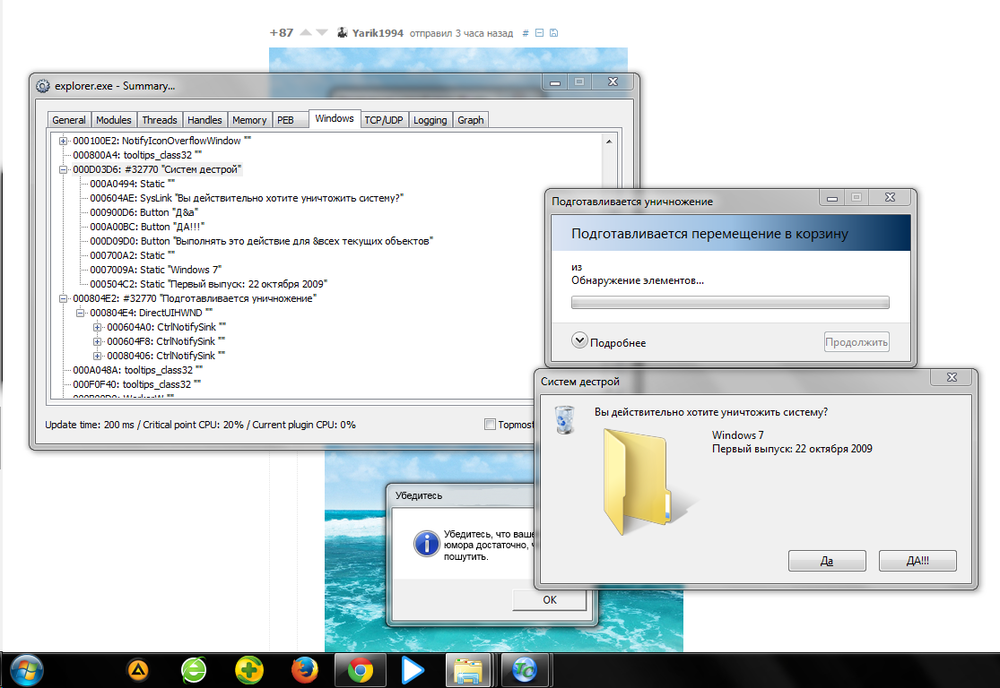Click the Windows Start orb
The image size is (1000, 688).
(x=24, y=667)
